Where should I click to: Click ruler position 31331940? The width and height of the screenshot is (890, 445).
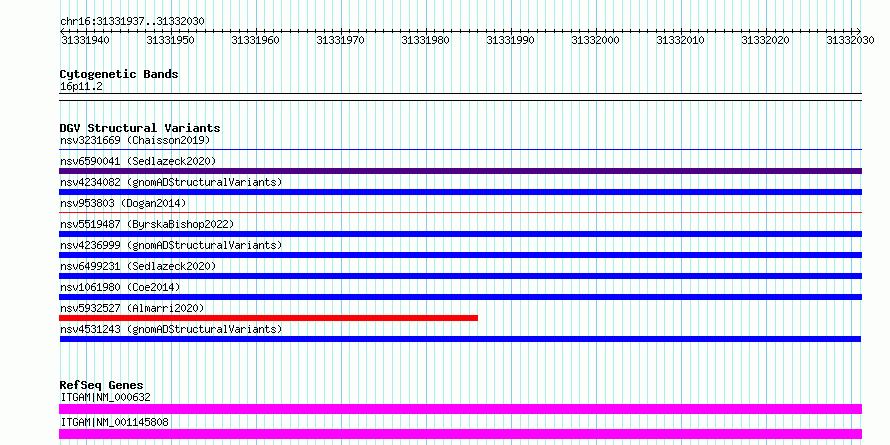[x=85, y=40]
